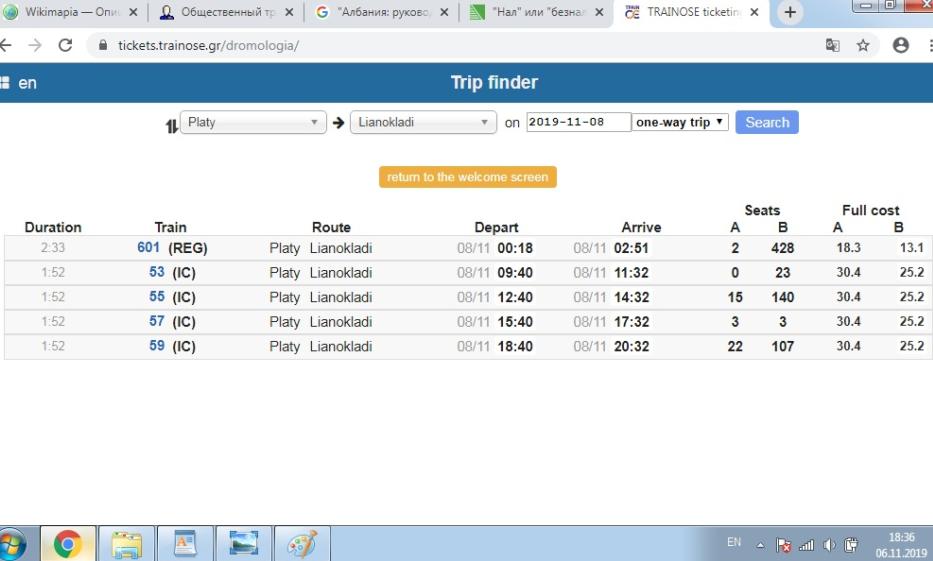Screen dimensions: 933x561
Task: Click return to the welcome screen button
Action: click(467, 177)
